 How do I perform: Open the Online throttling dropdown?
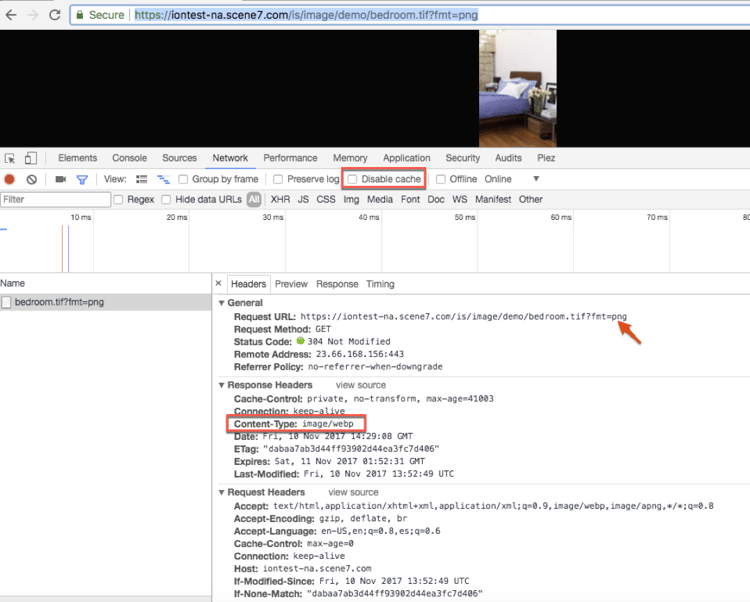tap(512, 179)
